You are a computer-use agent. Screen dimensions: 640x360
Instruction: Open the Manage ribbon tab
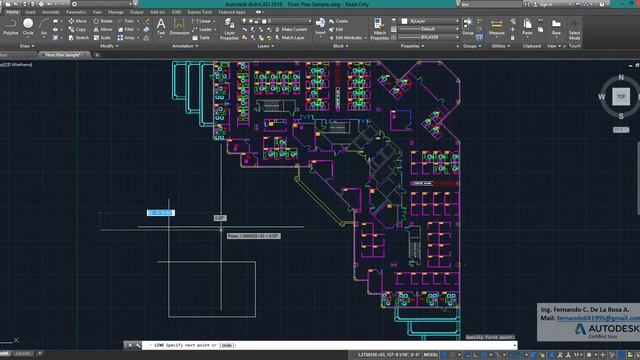click(x=116, y=12)
